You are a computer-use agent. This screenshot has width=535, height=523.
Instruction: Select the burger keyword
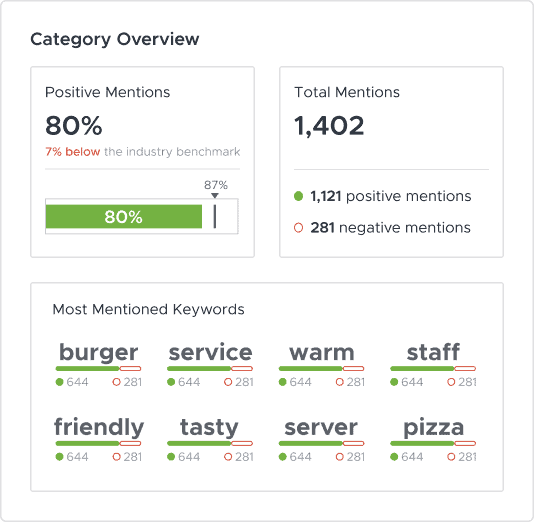(99, 352)
